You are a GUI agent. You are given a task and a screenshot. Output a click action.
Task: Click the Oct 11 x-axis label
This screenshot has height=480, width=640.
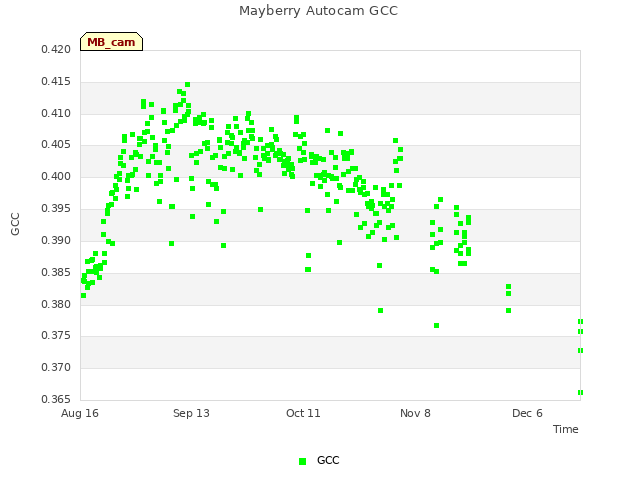(x=303, y=413)
